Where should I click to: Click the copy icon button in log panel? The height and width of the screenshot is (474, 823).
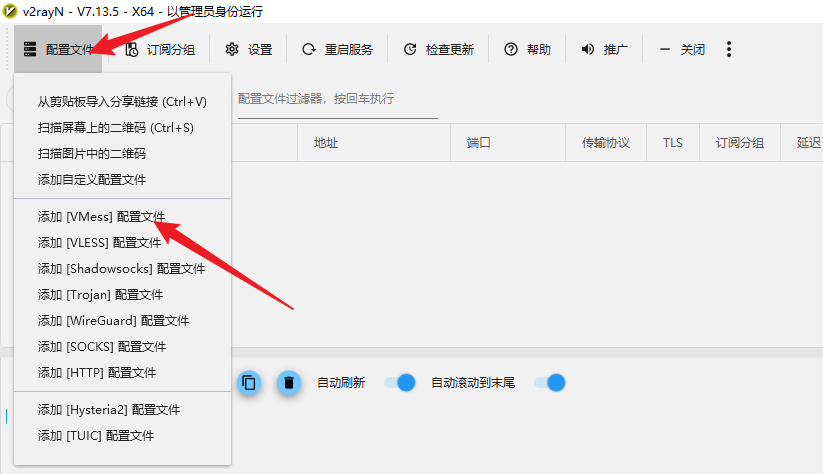249,382
